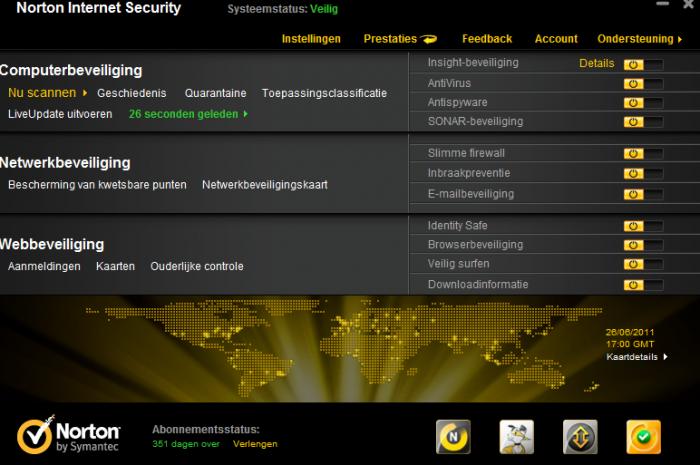
Task: Click the Insight-beveiliging Details link
Action: (x=596, y=63)
